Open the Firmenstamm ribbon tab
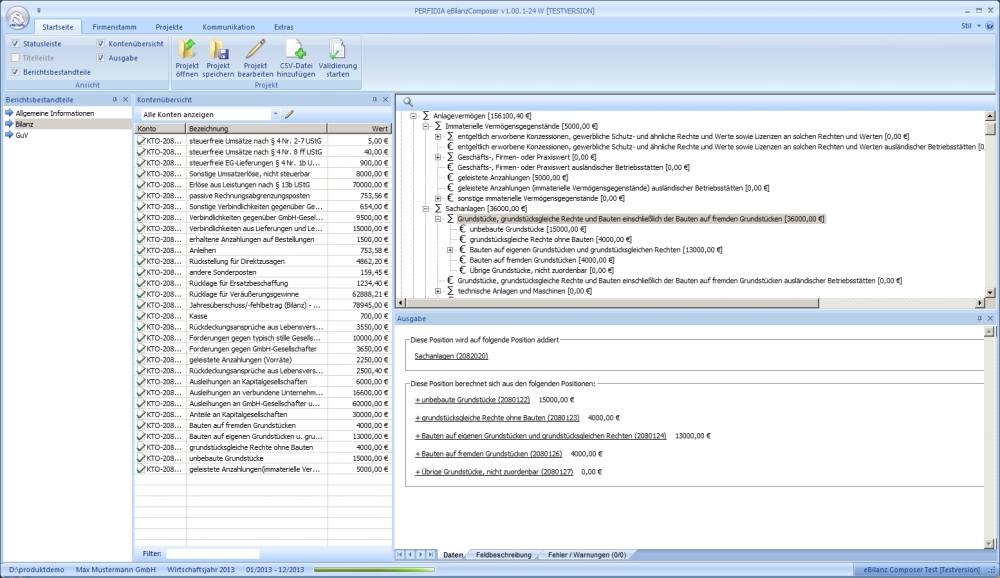 (114, 27)
